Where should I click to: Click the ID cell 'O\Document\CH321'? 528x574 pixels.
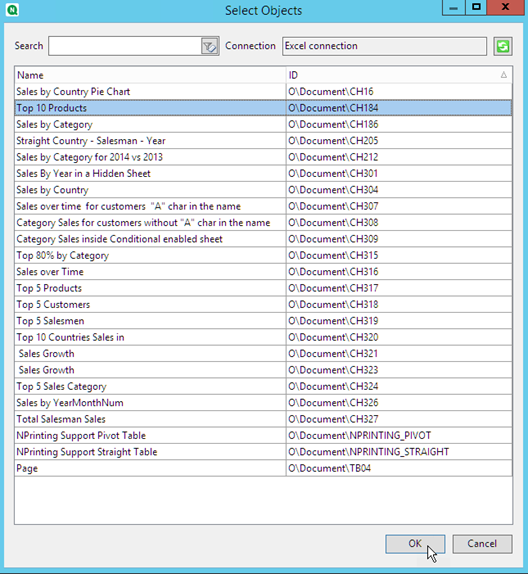click(399, 354)
